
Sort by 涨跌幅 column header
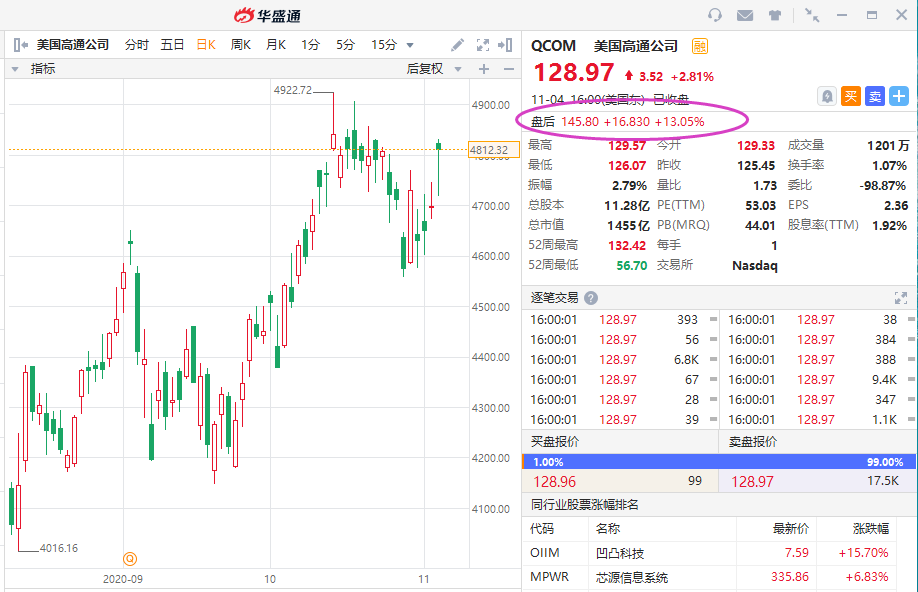[871, 529]
